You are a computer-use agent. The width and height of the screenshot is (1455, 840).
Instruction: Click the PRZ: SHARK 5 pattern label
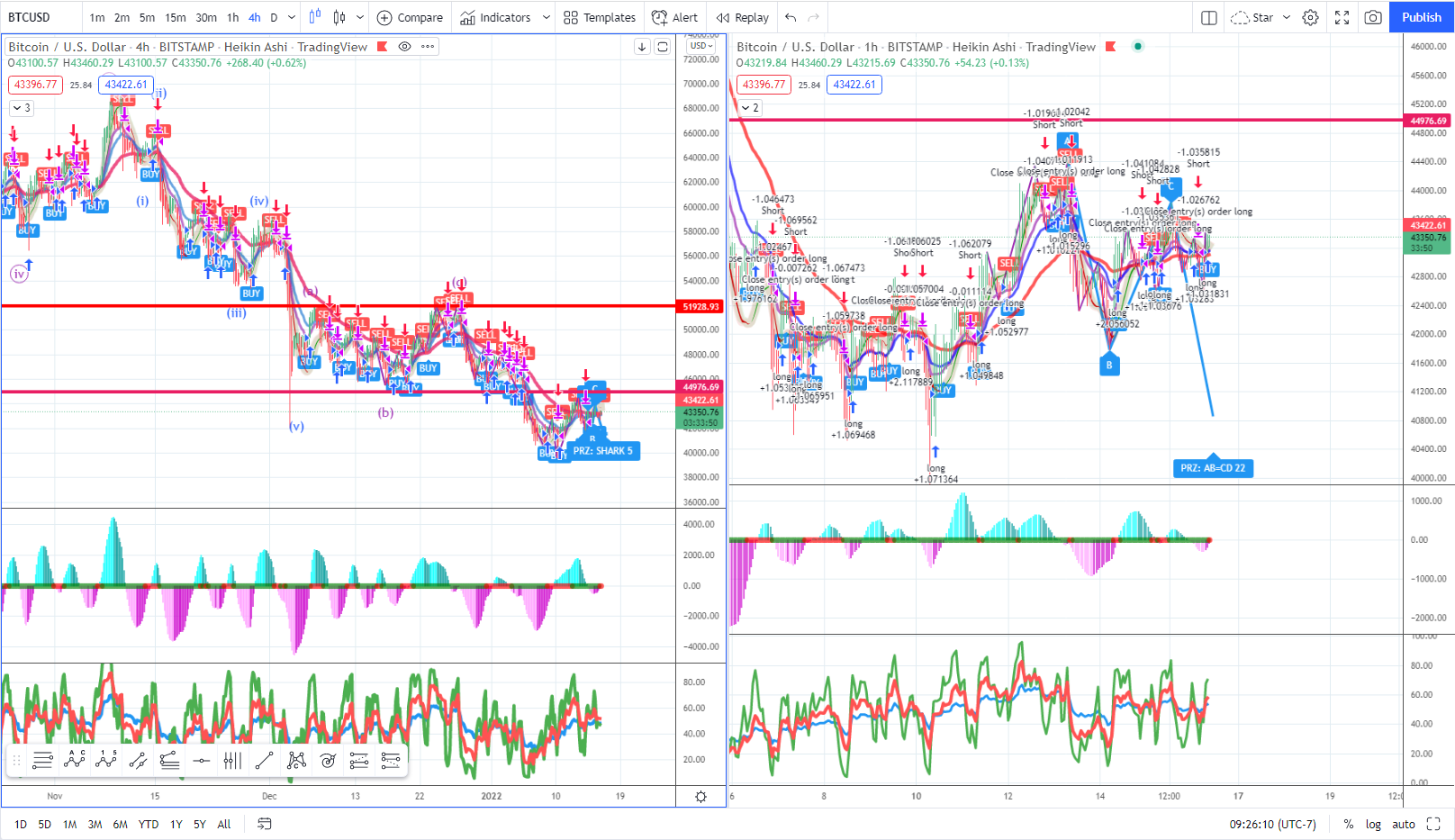[x=603, y=451]
